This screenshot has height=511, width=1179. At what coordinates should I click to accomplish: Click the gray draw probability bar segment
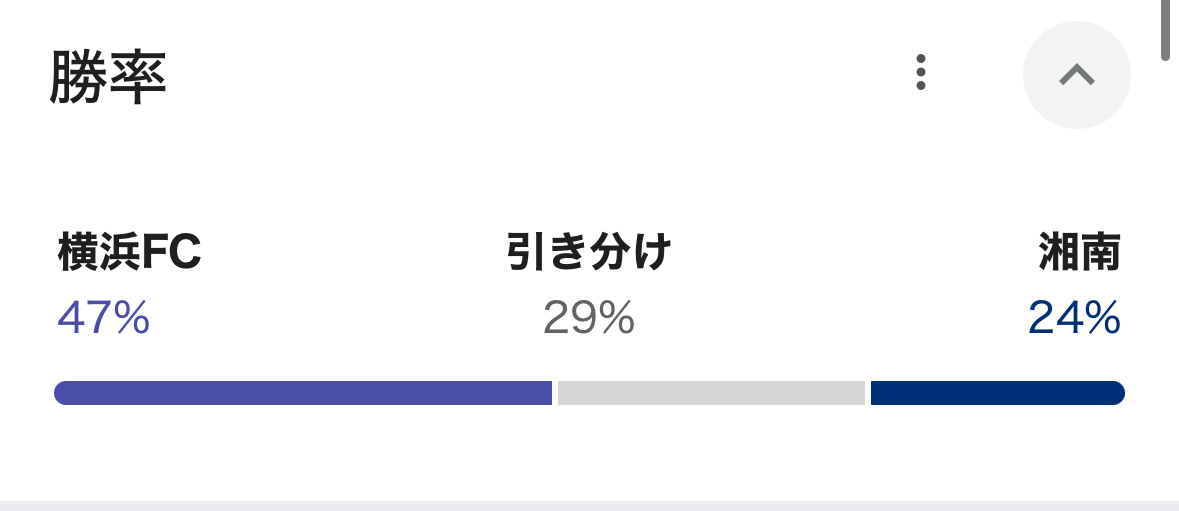point(711,393)
